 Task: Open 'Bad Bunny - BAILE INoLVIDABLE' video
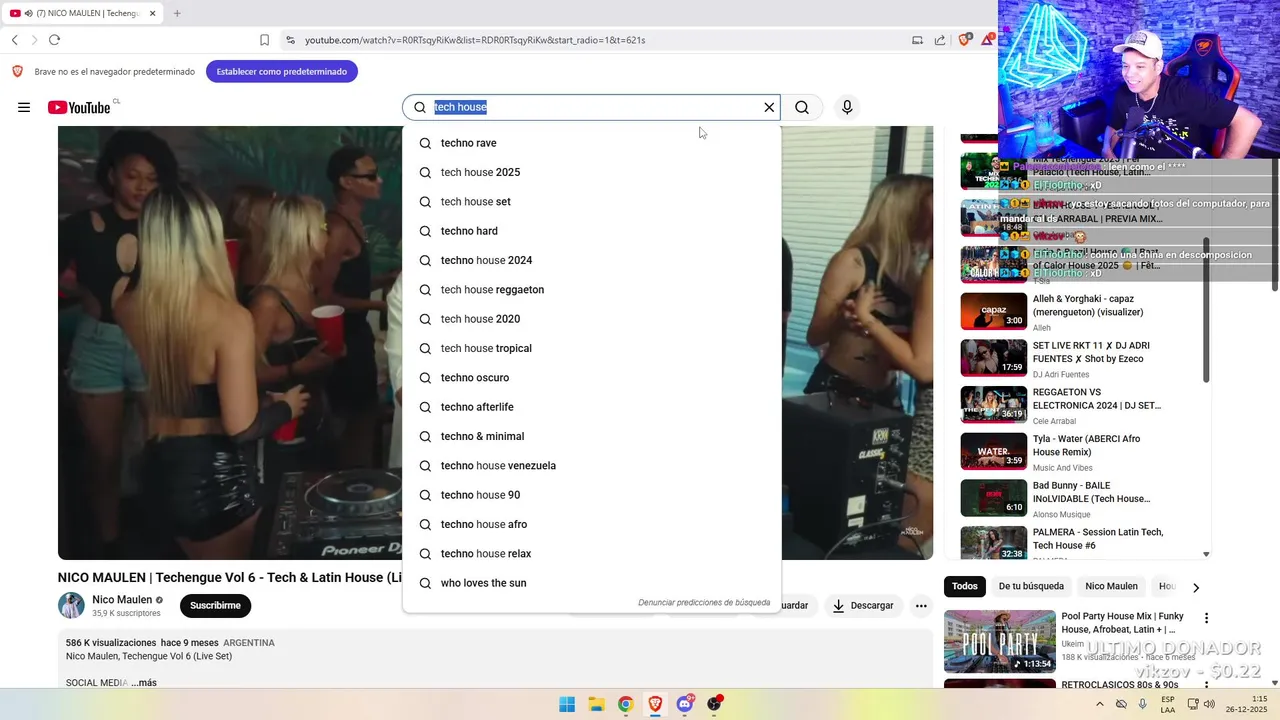(1080, 498)
